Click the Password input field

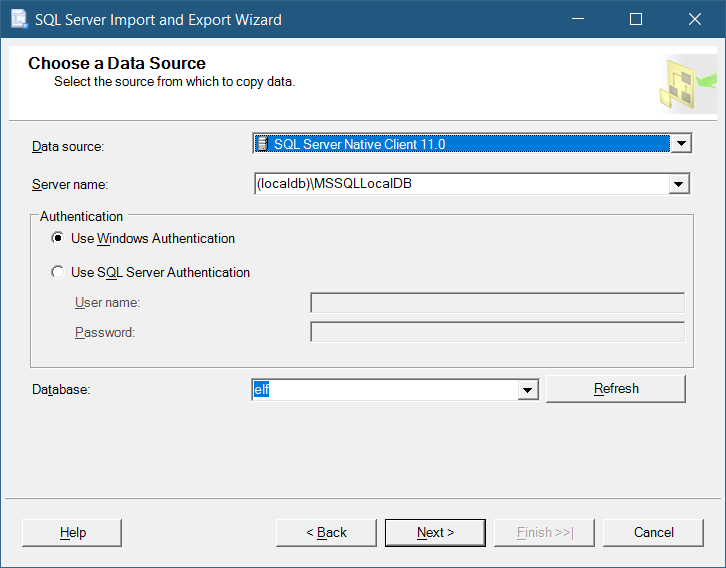click(497, 332)
